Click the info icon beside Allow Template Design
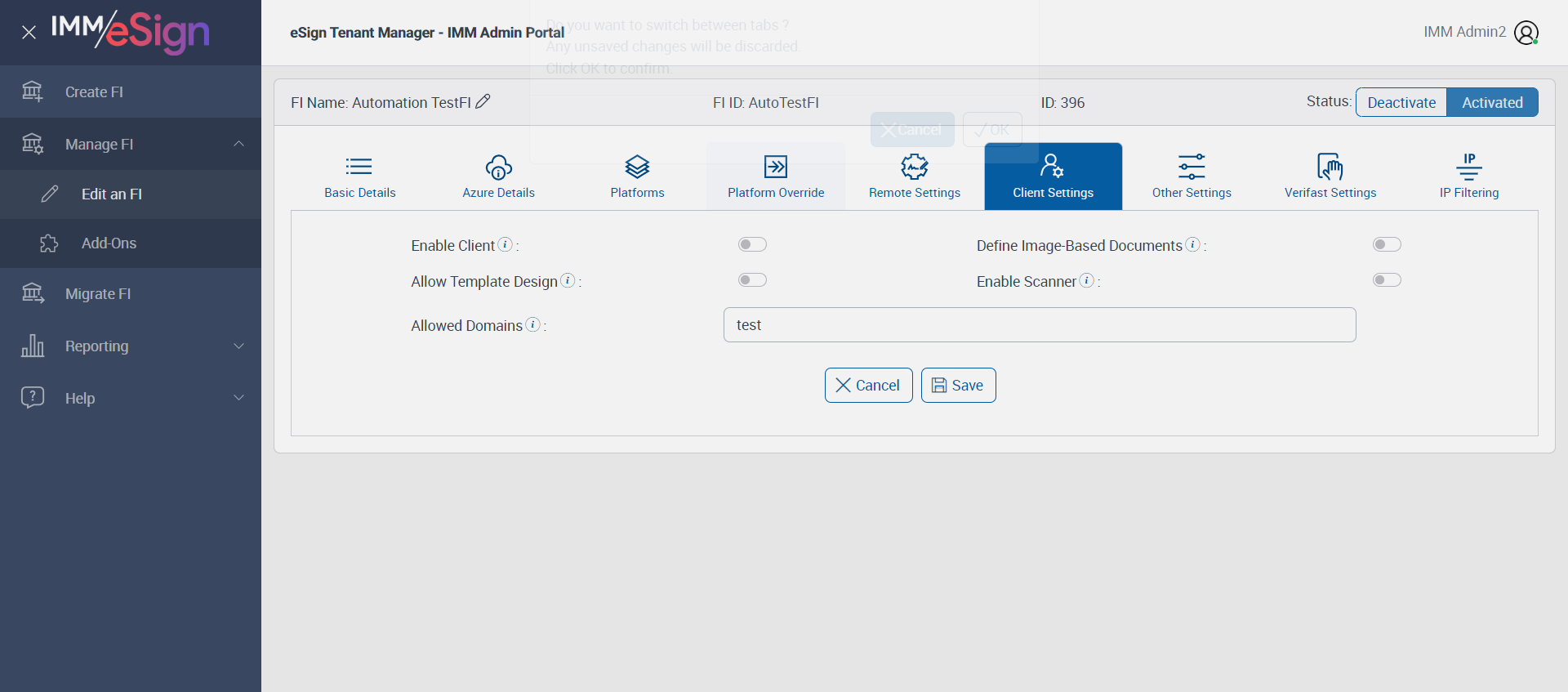Viewport: 1568px width, 692px height. coord(568,280)
